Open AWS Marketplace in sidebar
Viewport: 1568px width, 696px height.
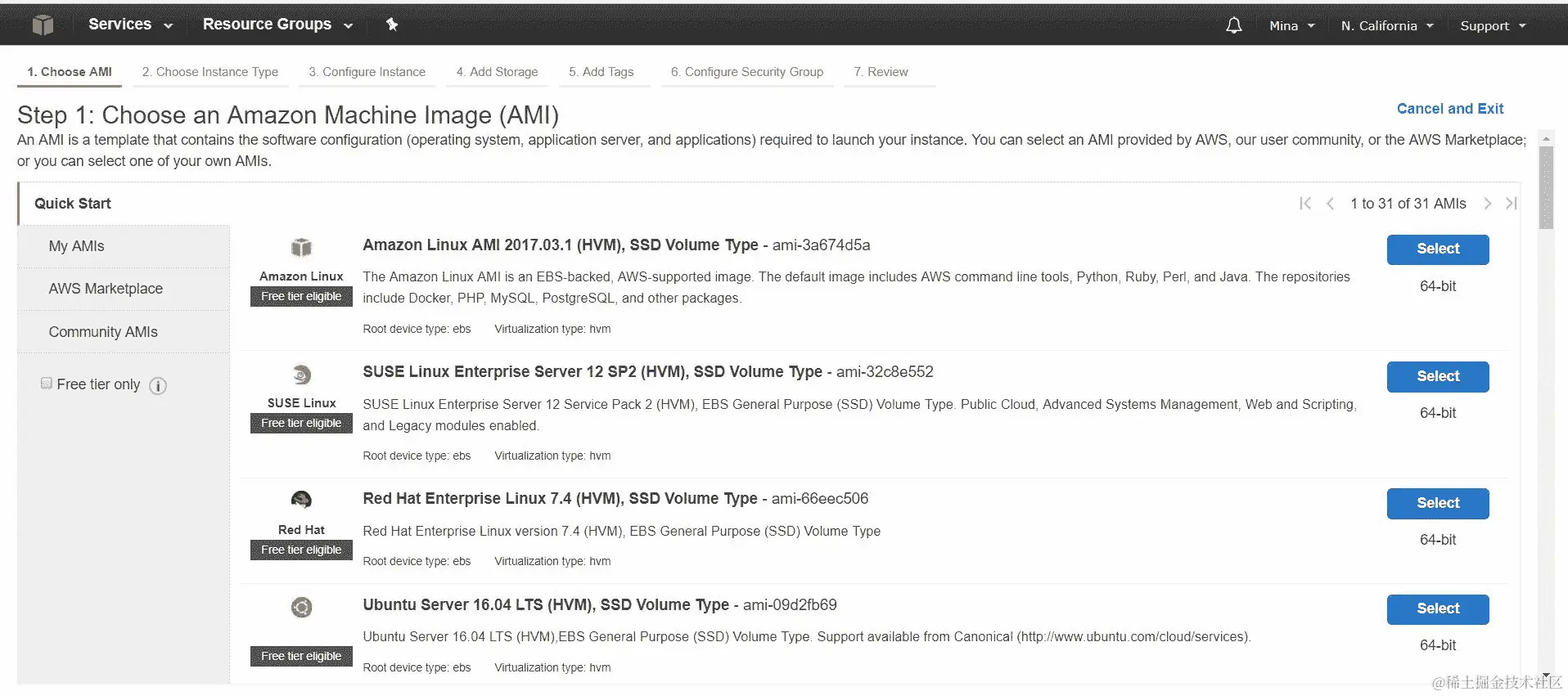tap(124, 289)
